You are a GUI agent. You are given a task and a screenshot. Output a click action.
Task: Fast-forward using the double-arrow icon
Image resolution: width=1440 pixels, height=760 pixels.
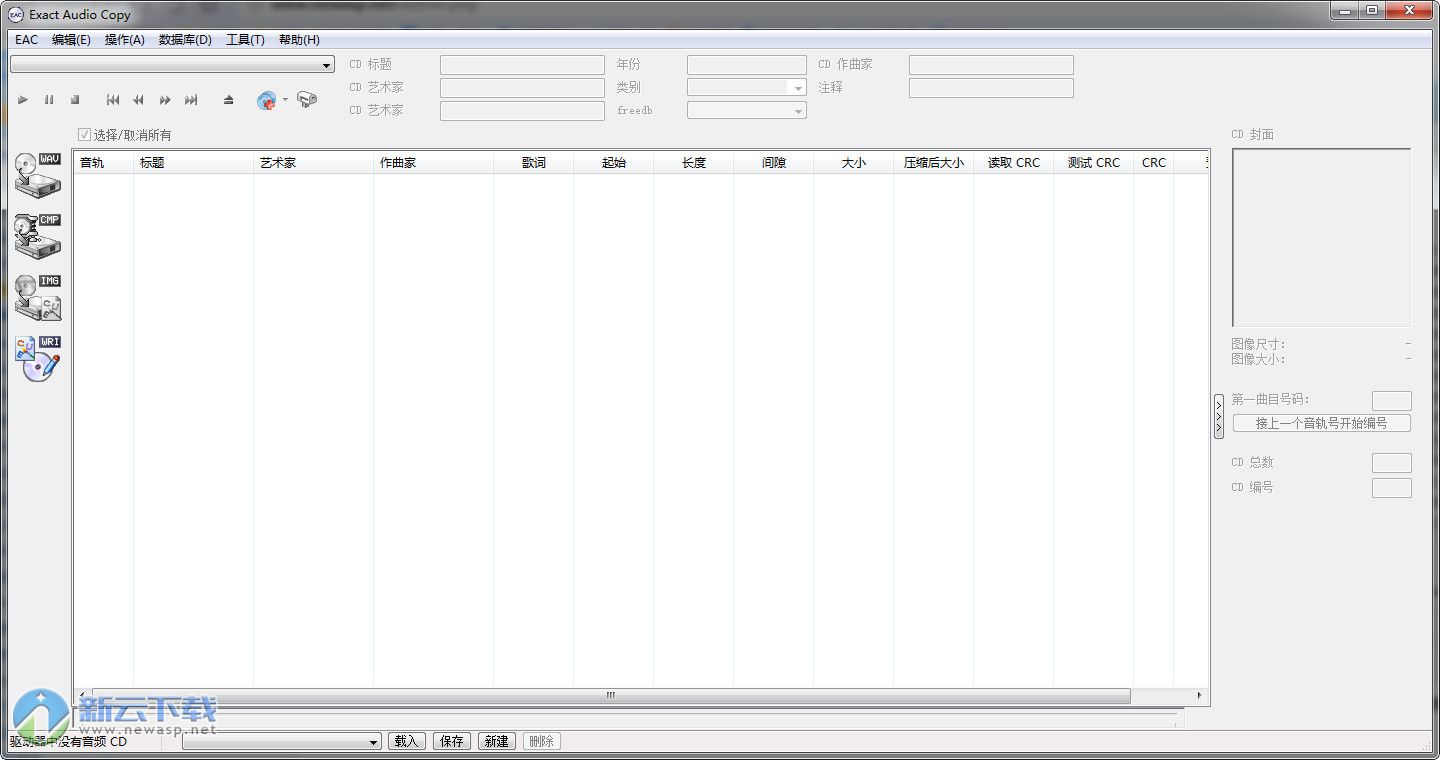click(x=165, y=100)
